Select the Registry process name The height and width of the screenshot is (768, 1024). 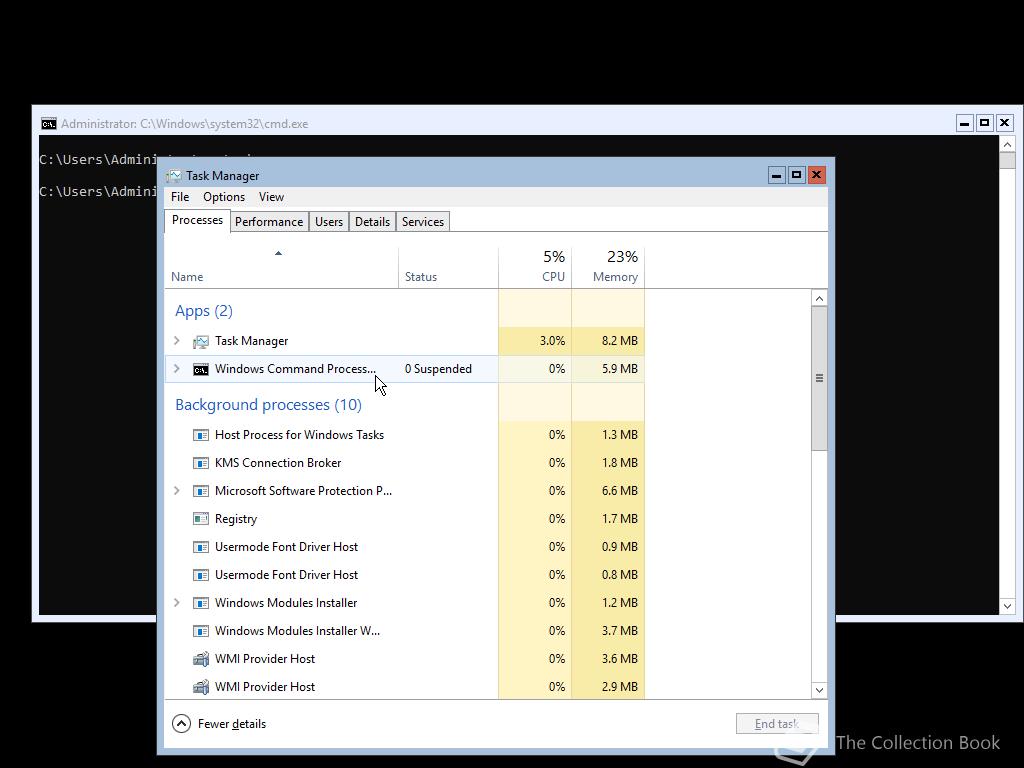pyautogui.click(x=236, y=519)
